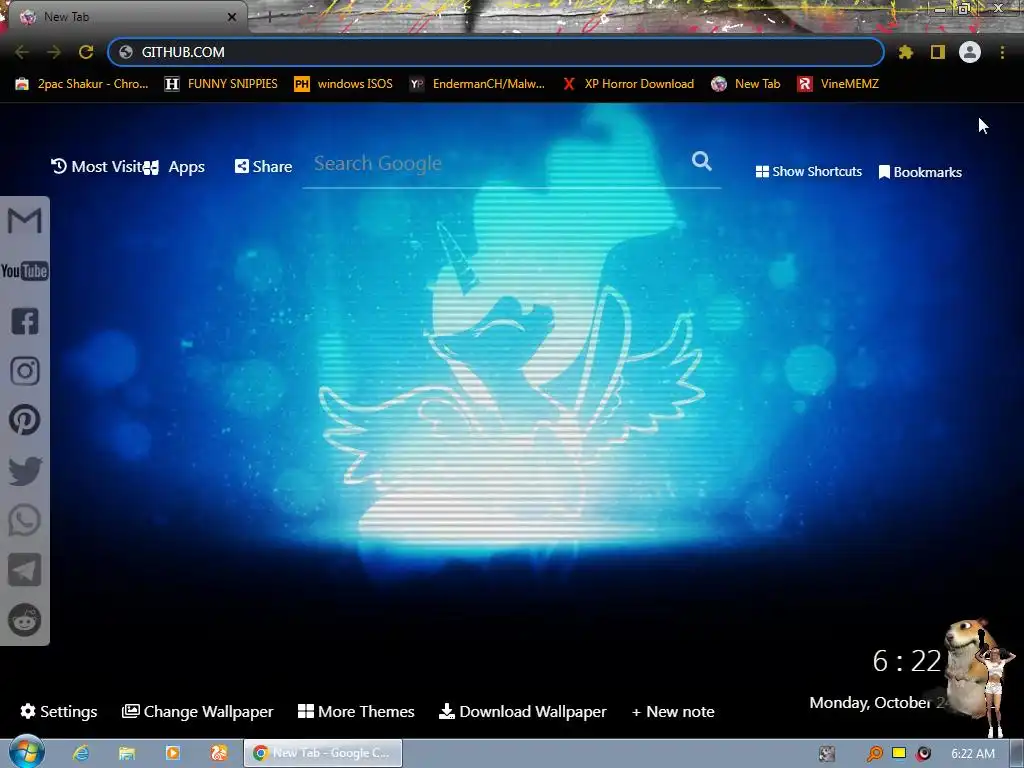
Task: Click Change Wallpaper
Action: (x=197, y=711)
